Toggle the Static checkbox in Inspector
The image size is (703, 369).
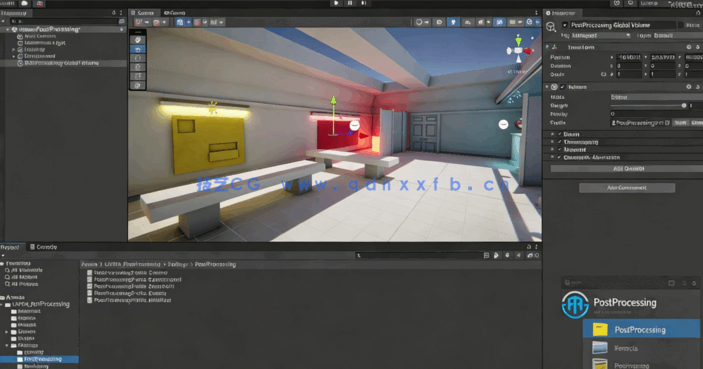point(681,25)
